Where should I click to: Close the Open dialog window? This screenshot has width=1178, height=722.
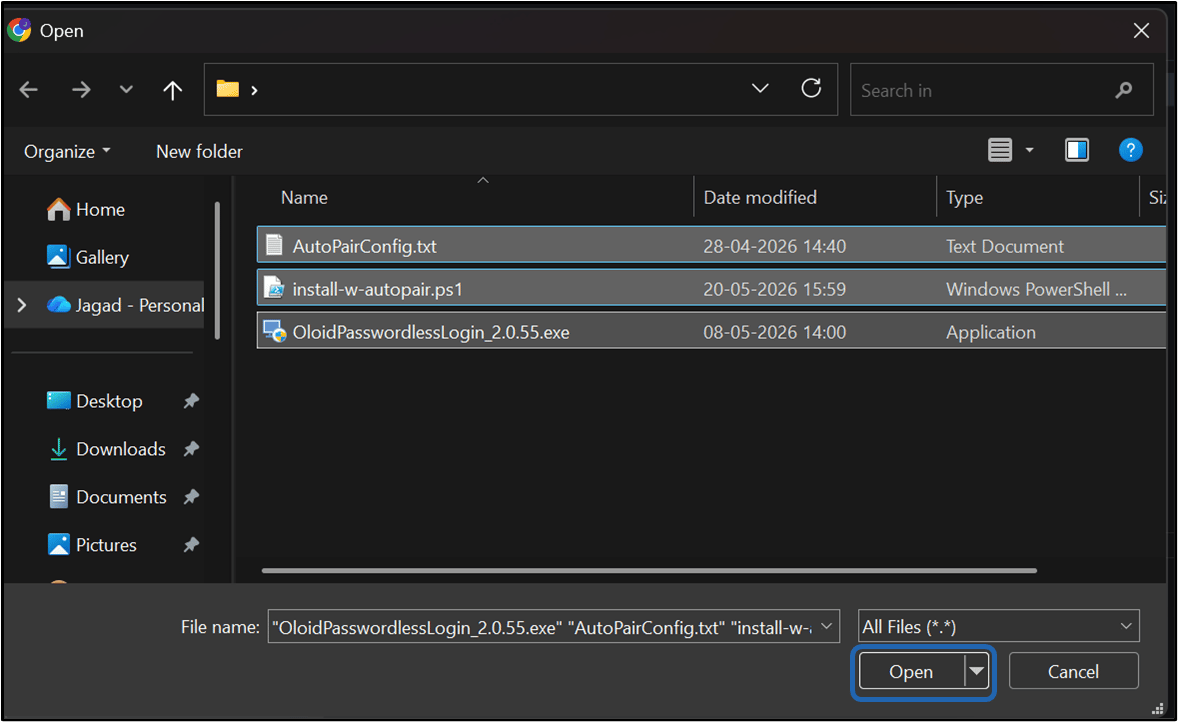tap(1141, 31)
